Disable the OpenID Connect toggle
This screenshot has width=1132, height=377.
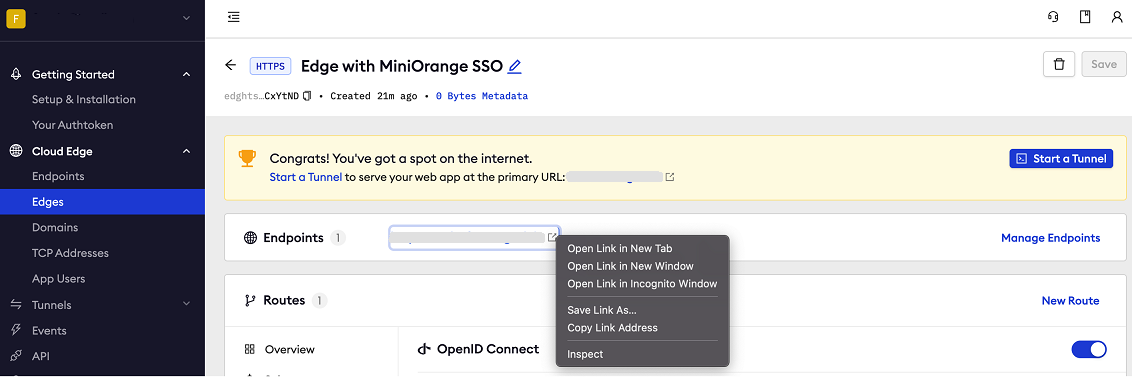pyautogui.click(x=1089, y=350)
